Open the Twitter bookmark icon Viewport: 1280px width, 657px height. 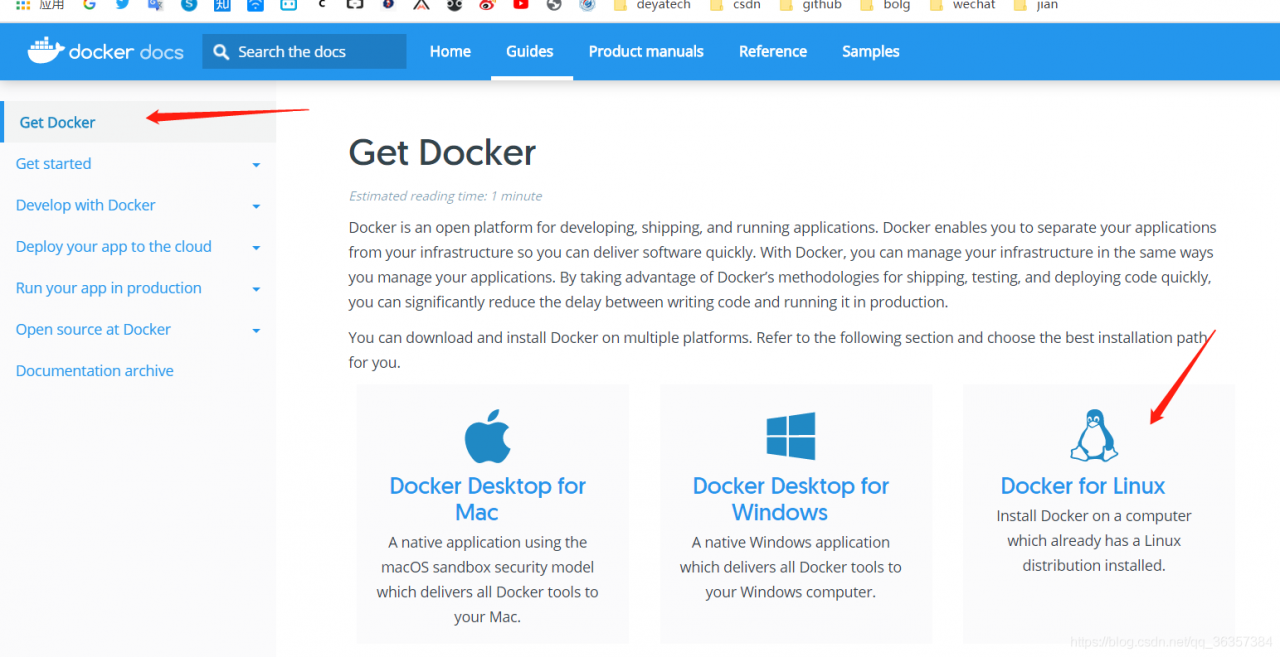tap(122, 5)
